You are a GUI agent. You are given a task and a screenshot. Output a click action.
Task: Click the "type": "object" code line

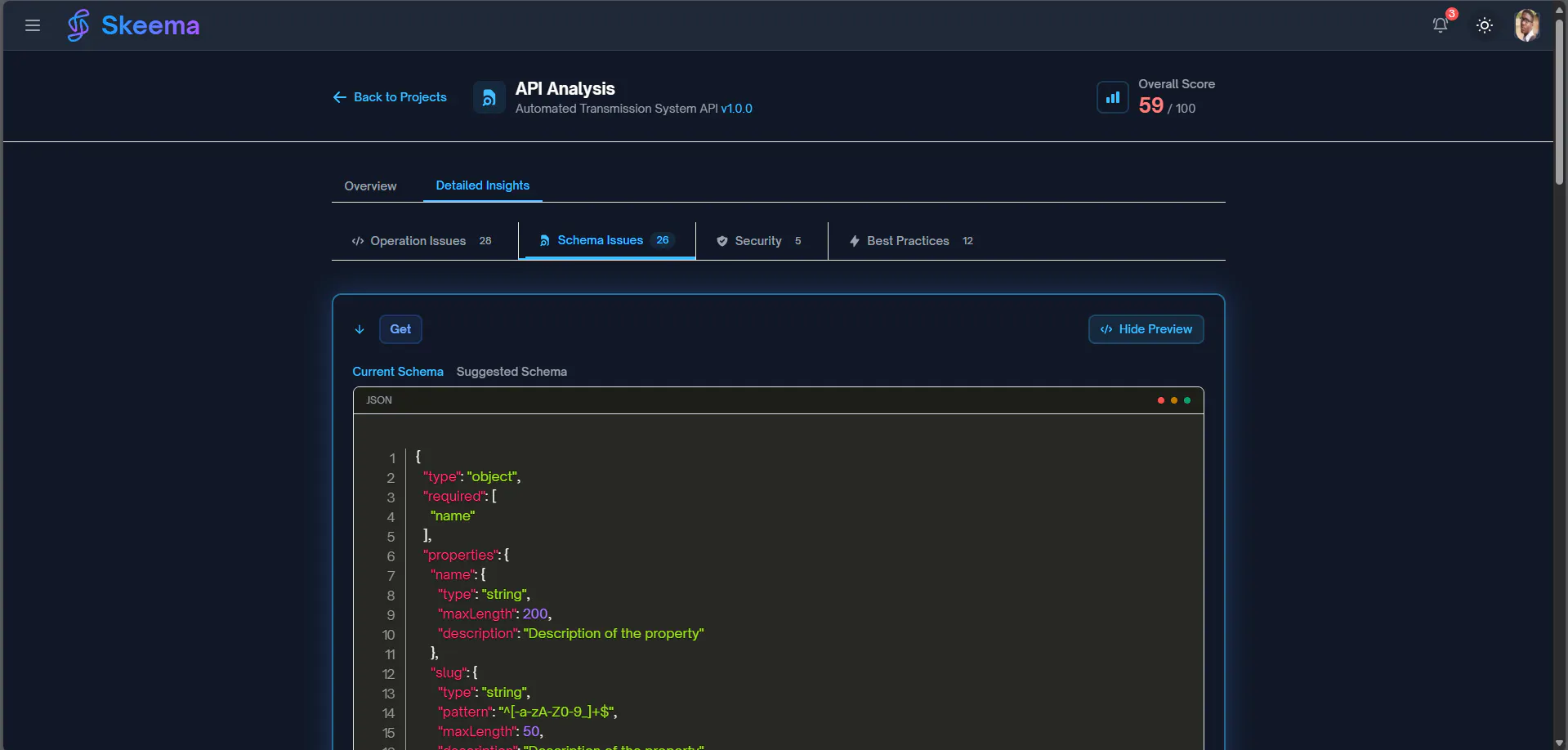pyautogui.click(x=471, y=476)
